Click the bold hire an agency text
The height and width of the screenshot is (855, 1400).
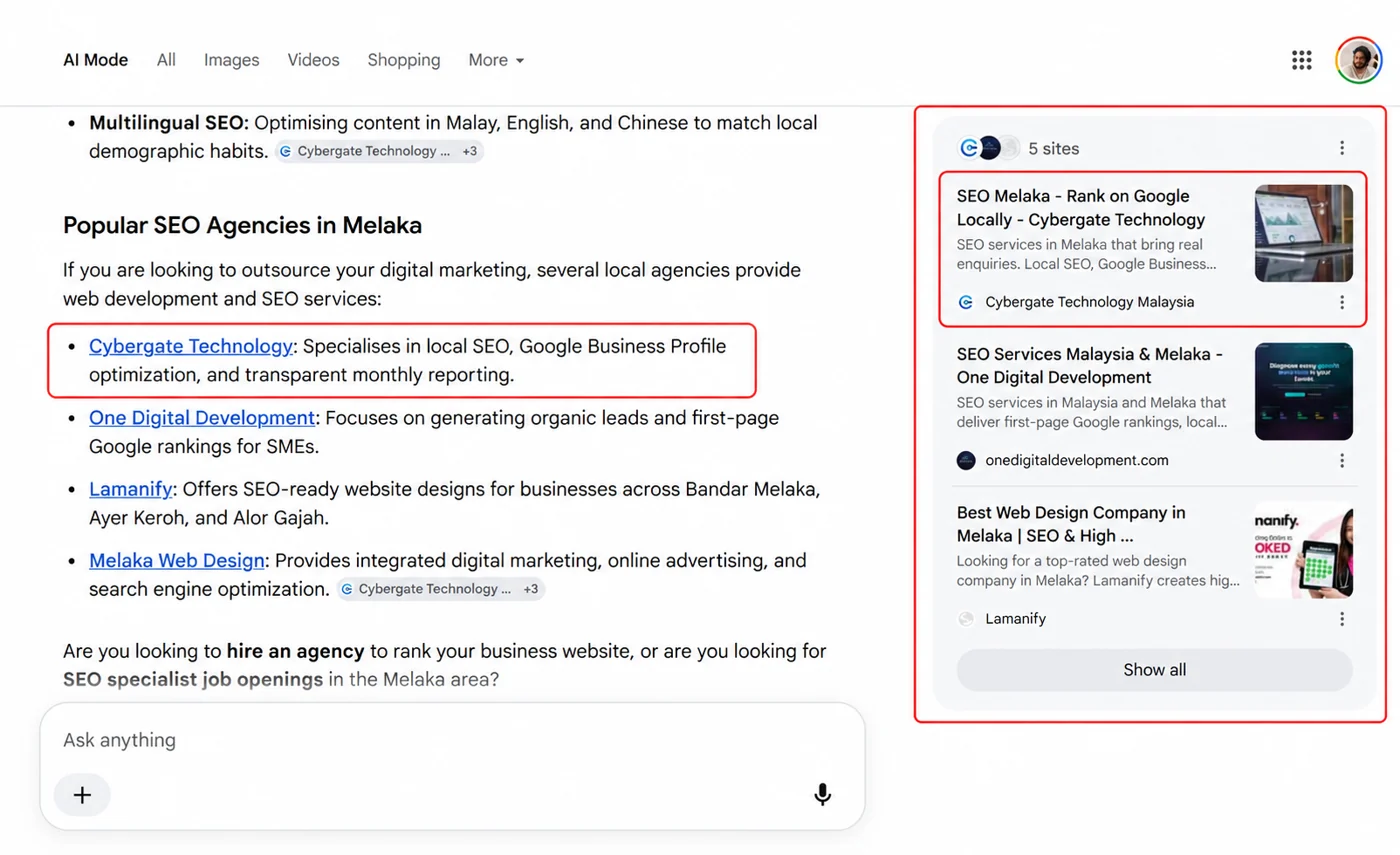tap(295, 651)
